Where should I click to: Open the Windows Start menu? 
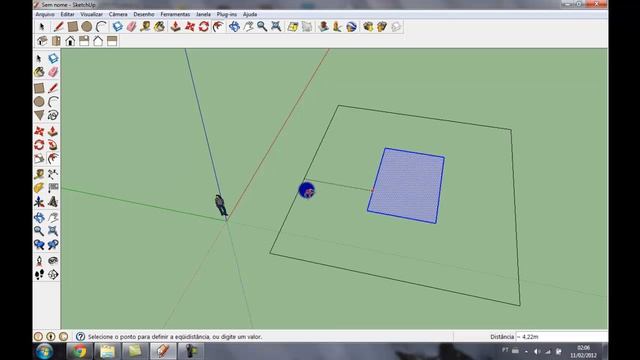[44, 351]
